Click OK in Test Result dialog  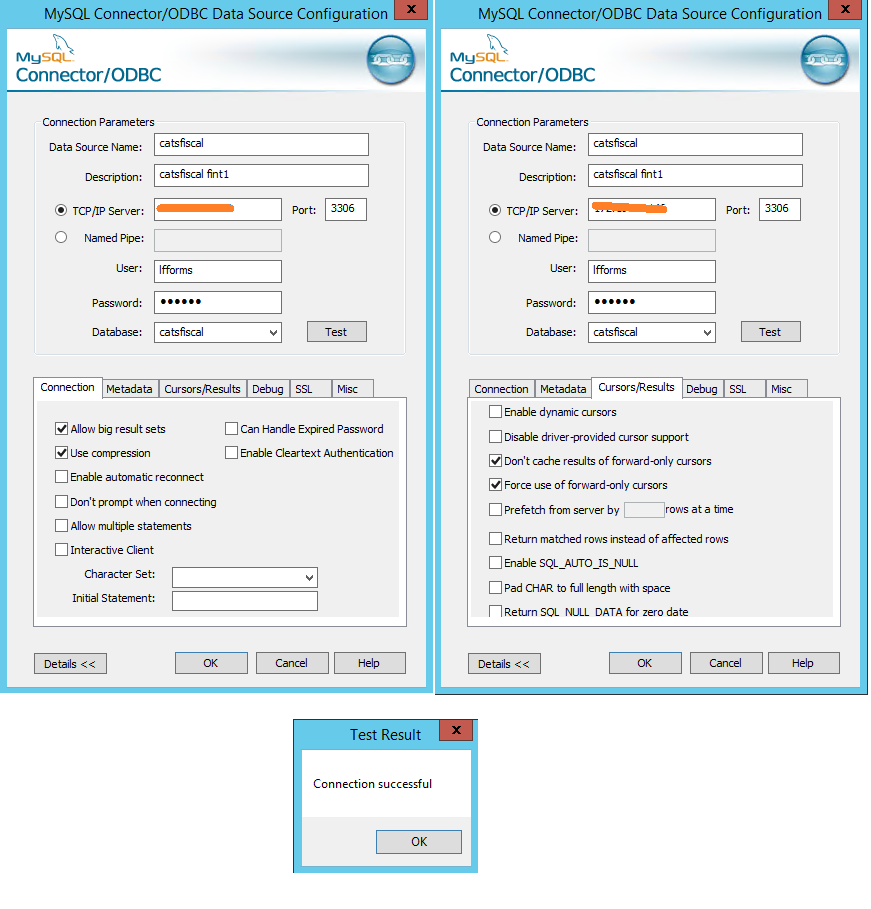419,842
